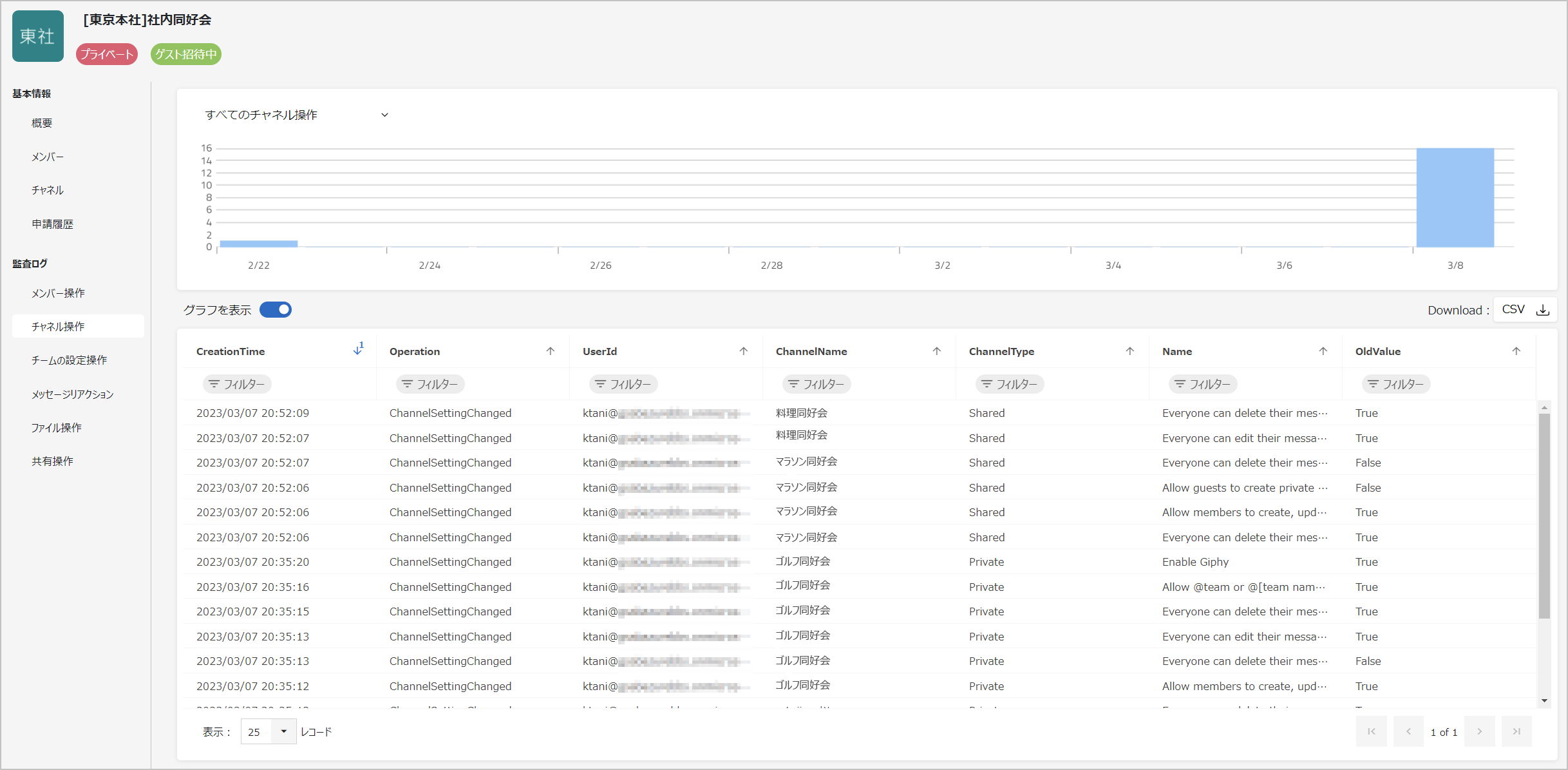
Task: Open the ChannelType フィルター filter
Action: tap(1010, 384)
